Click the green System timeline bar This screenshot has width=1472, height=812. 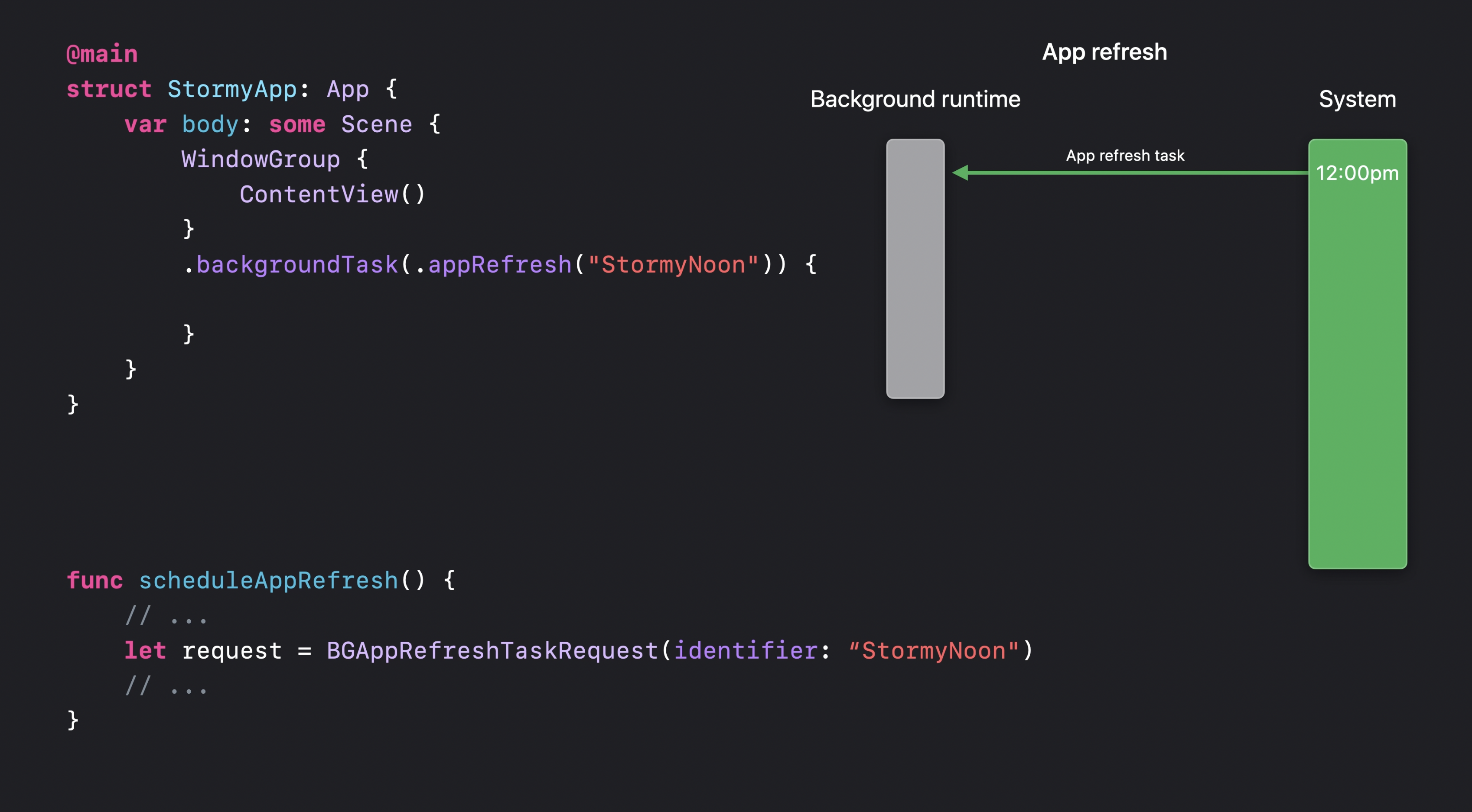pyautogui.click(x=1358, y=354)
